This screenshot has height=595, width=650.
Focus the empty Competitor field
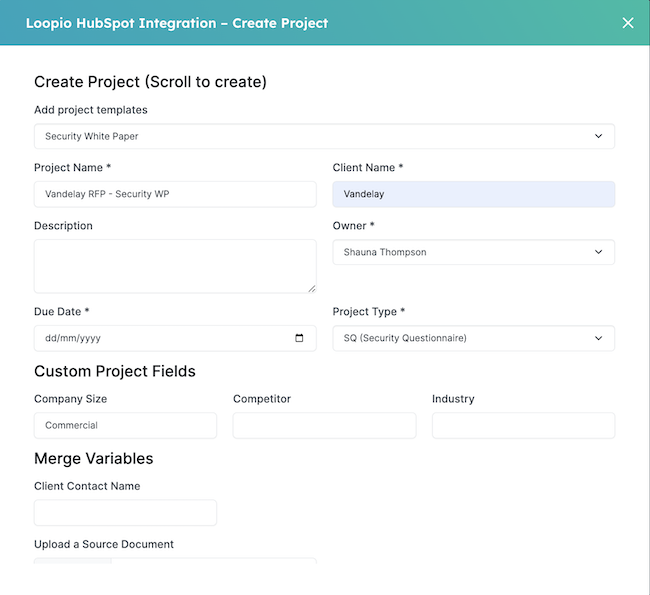[324, 425]
